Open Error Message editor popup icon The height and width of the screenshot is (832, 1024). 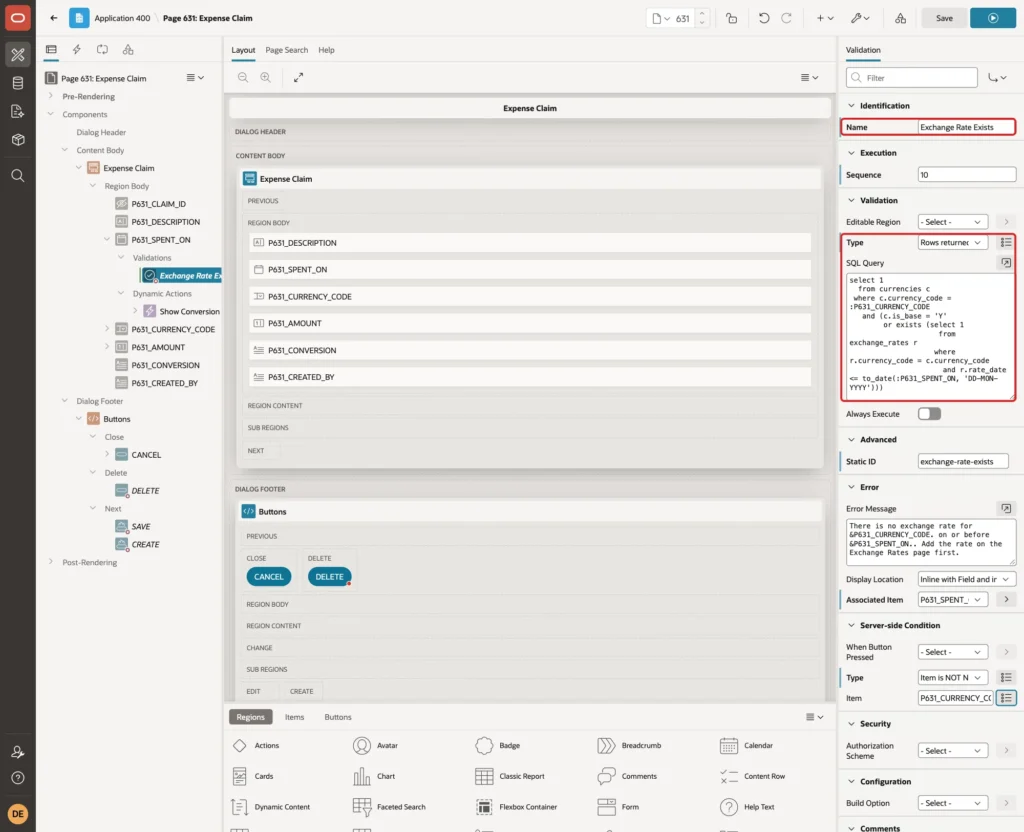click(1006, 508)
